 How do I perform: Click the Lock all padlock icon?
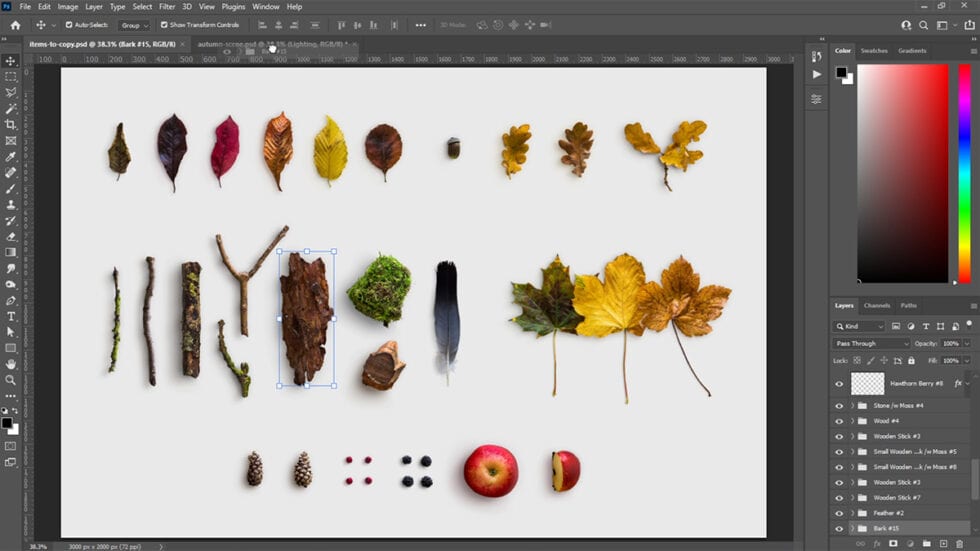[x=911, y=360]
